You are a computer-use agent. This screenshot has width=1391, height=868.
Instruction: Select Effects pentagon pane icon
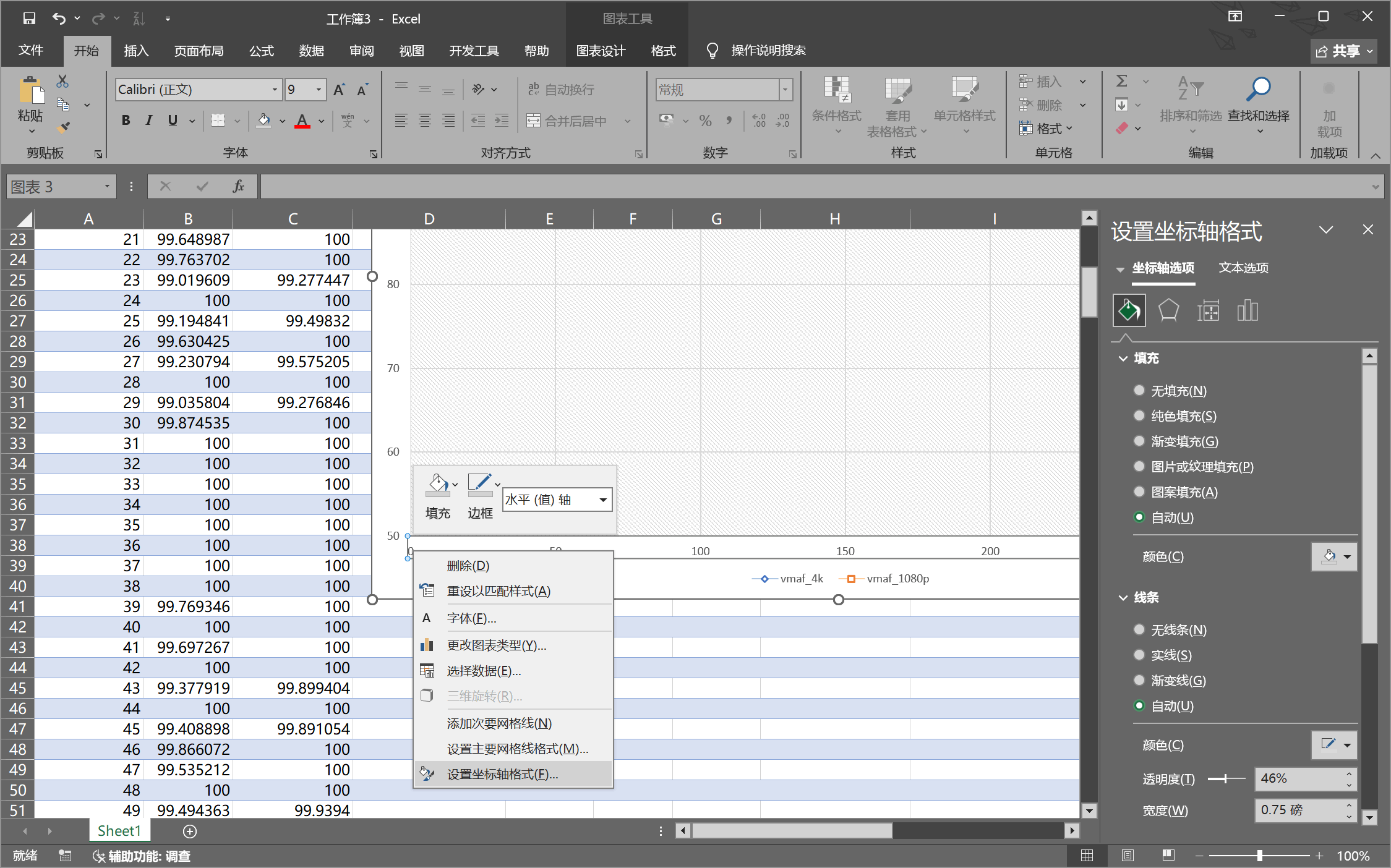[x=1168, y=310]
